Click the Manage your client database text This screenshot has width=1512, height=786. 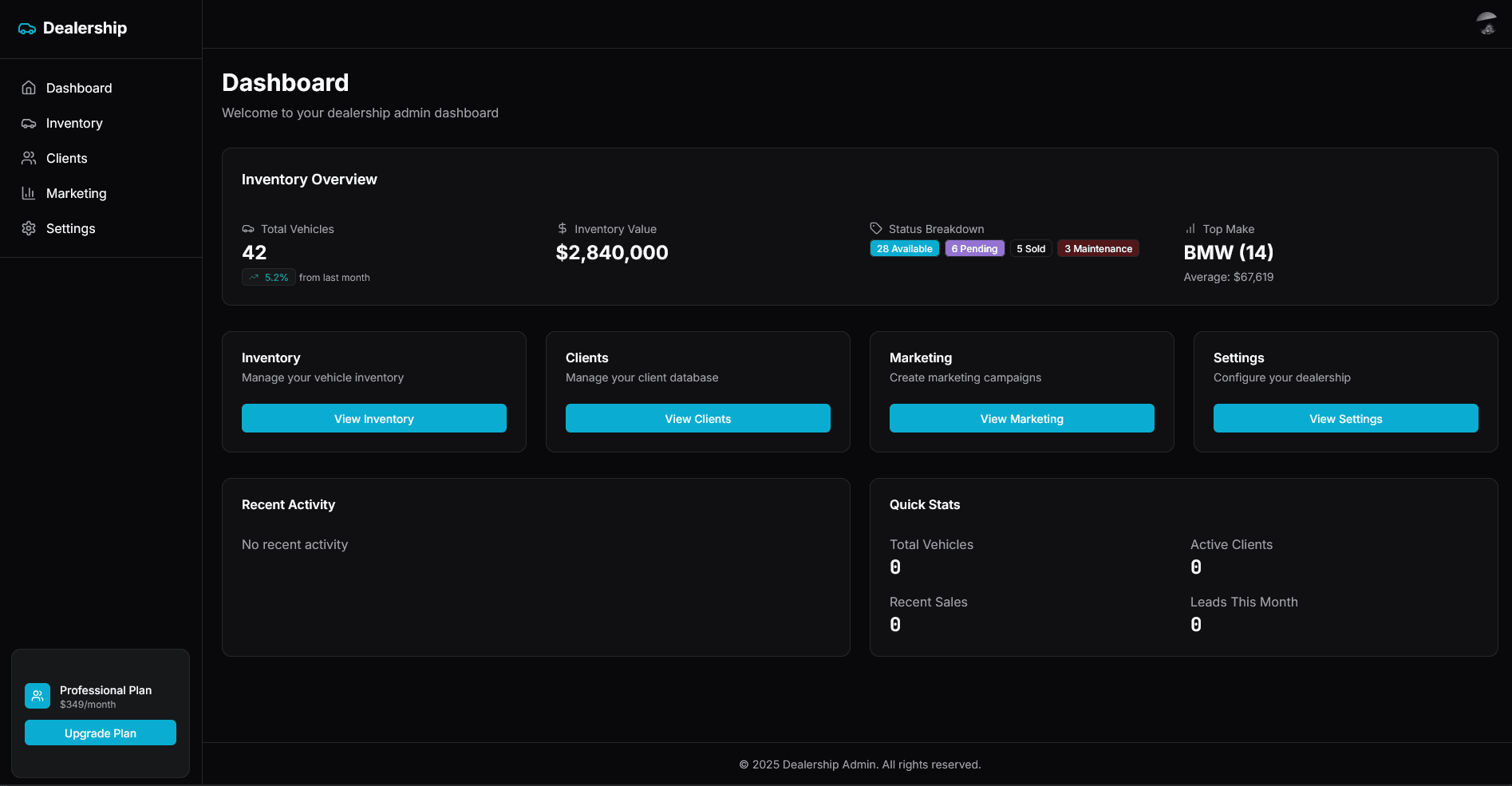pyautogui.click(x=642, y=377)
